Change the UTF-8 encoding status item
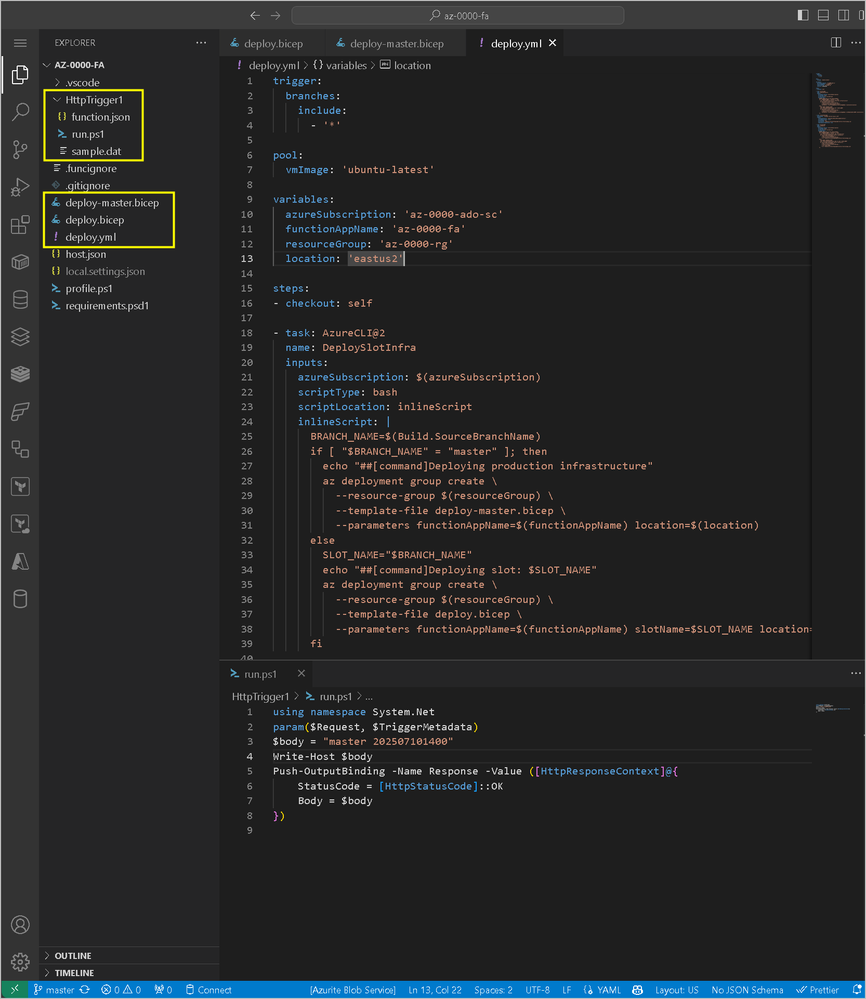Screen dimensions: 866x999 pos(537,990)
